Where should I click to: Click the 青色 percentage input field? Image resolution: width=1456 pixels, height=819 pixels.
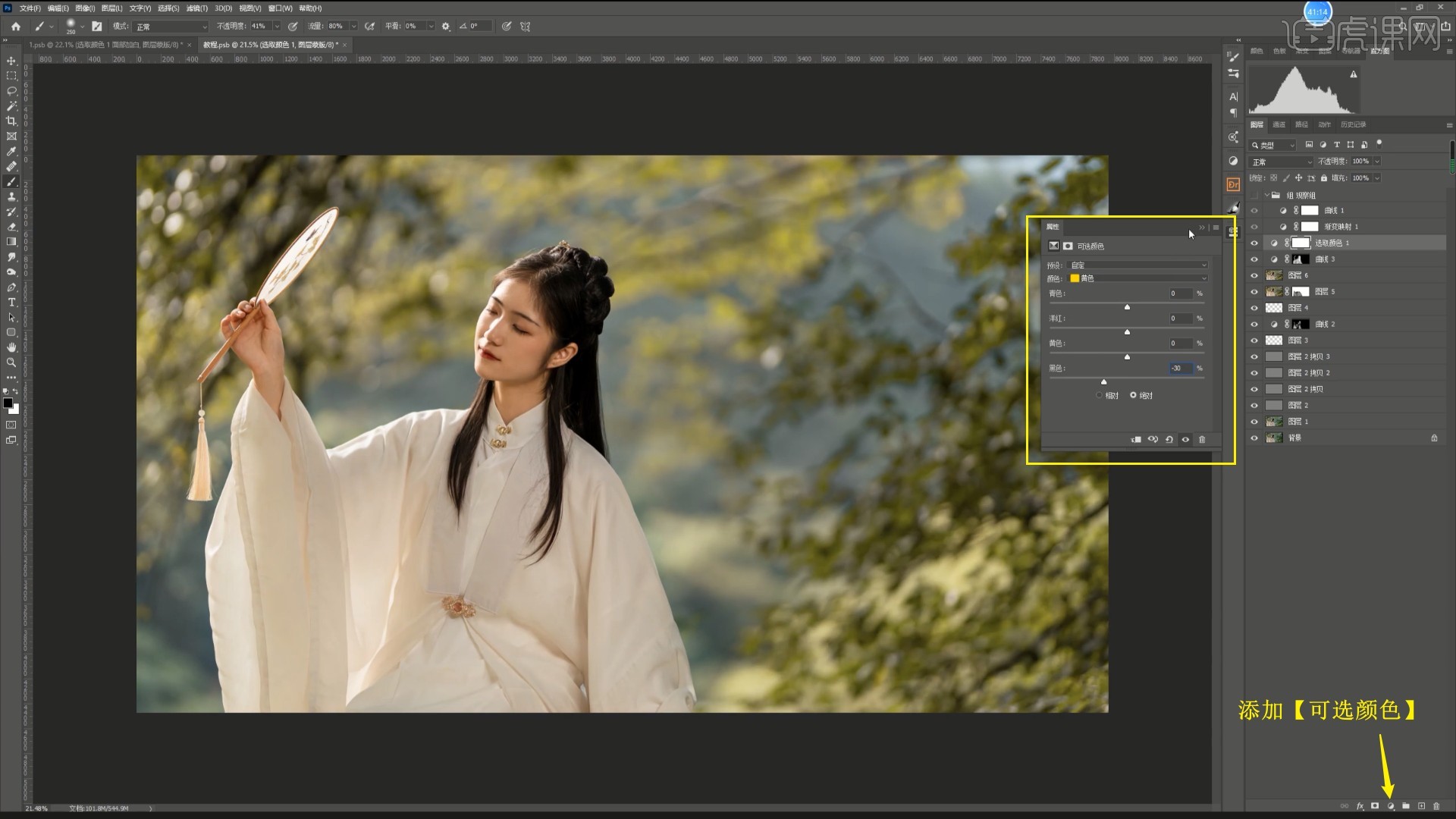1180,293
